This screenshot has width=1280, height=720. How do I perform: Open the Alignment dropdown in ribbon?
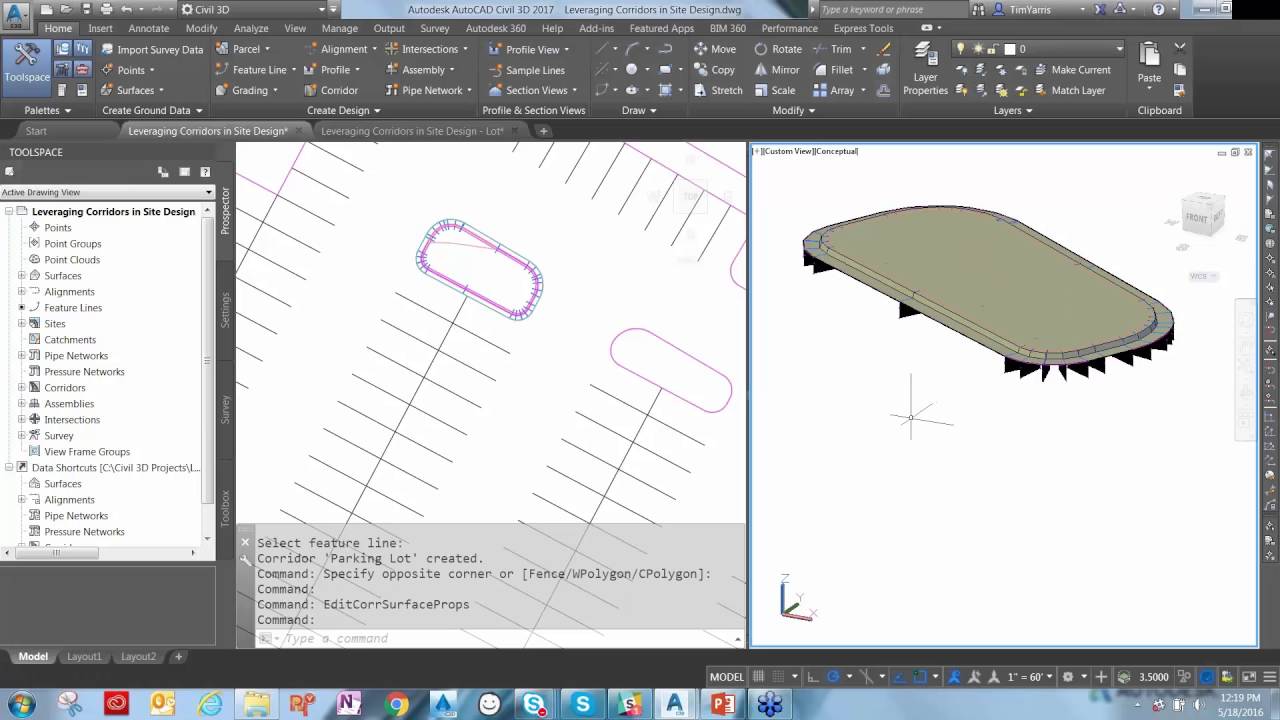point(343,49)
